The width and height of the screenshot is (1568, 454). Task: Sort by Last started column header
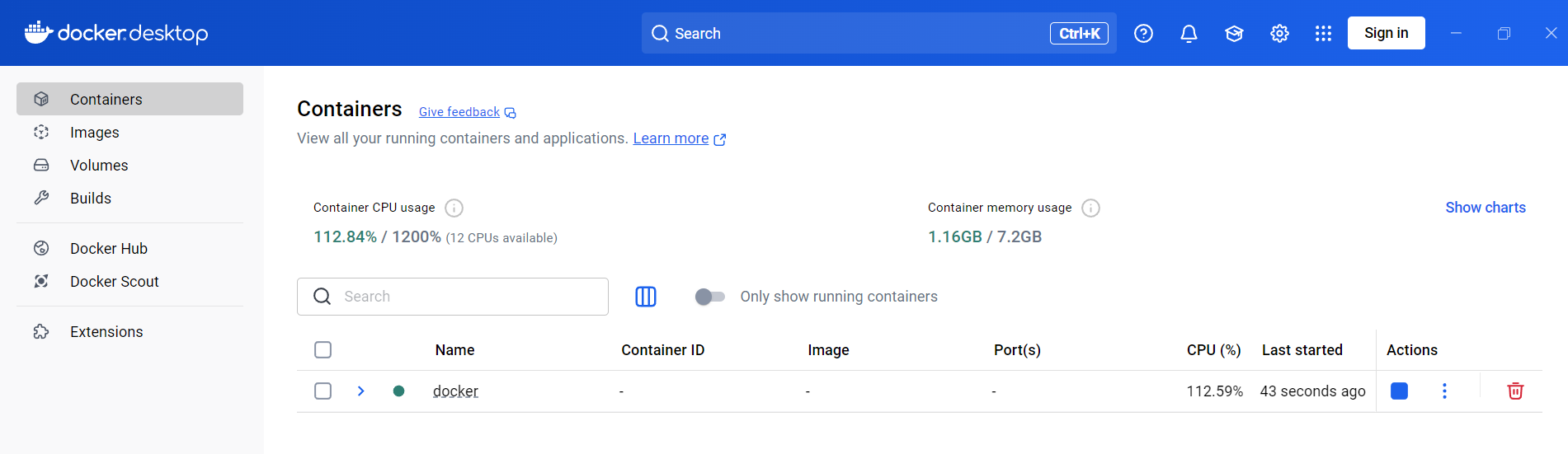[1302, 350]
